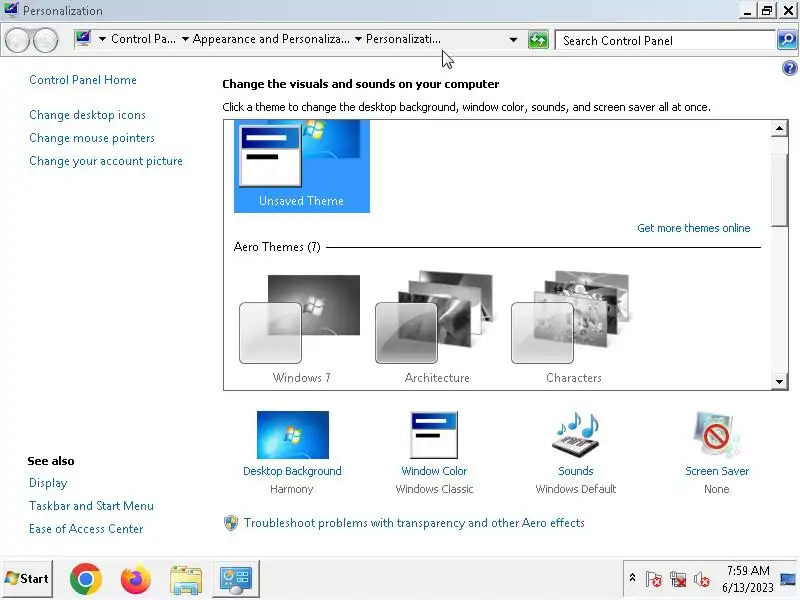Open Troubleshoot problems with transparency link
This screenshot has width=800, height=600.
[x=414, y=523]
